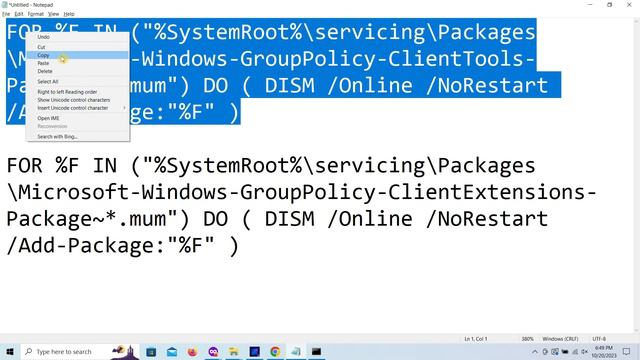Image resolution: width=640 pixels, height=360 pixels.
Task: Open Firefox from taskbar
Action: pyautogui.click(x=192, y=351)
